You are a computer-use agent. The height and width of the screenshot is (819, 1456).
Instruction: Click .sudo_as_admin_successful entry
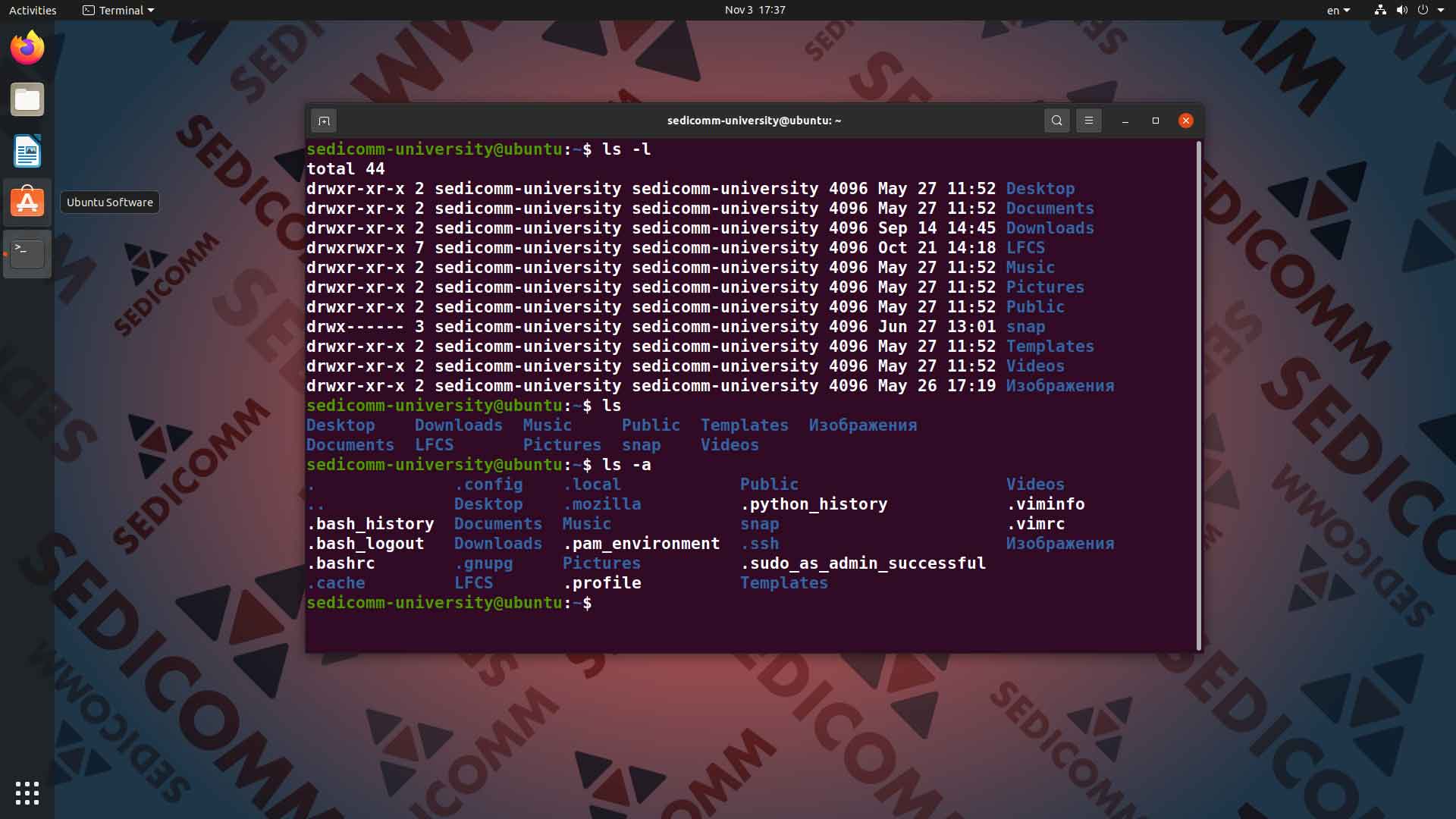coord(863,563)
